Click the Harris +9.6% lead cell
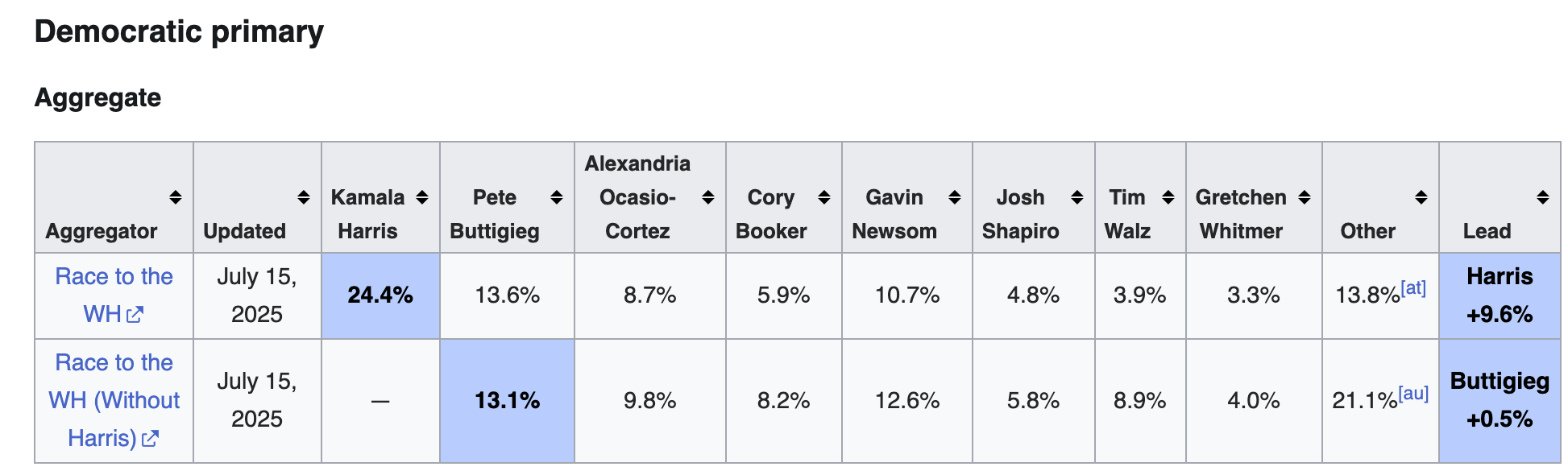Viewport: 1568px width, 475px height. pos(1500,295)
